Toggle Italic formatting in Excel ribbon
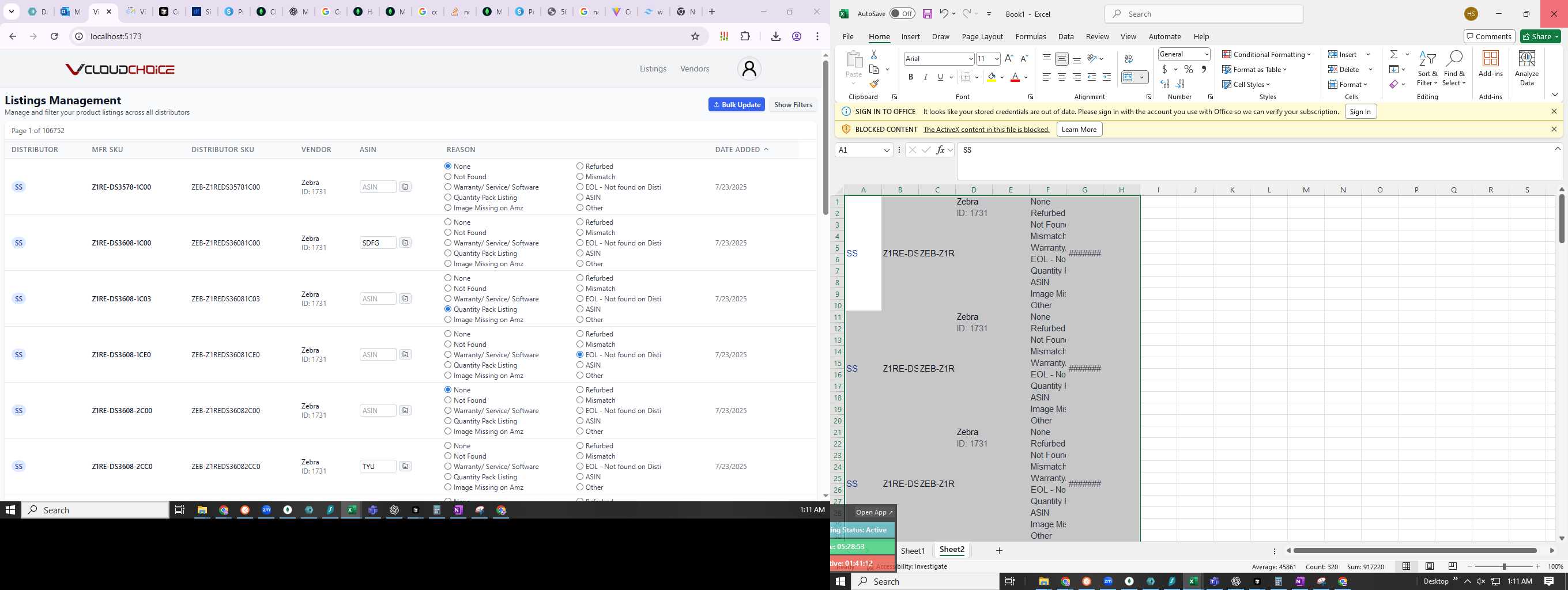 coord(925,77)
